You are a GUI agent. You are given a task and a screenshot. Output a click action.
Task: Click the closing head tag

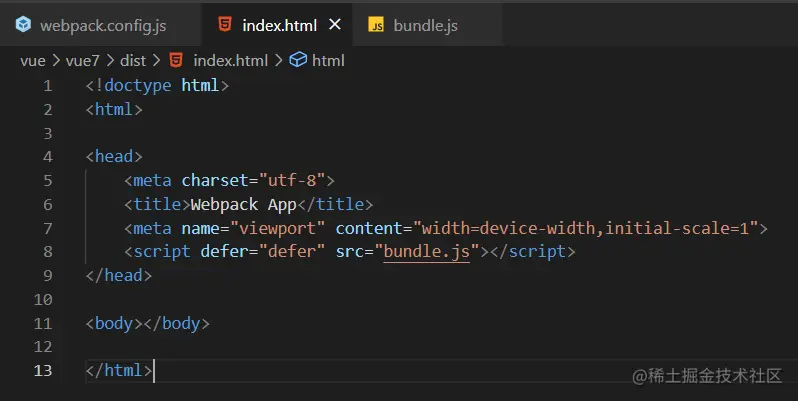coord(119,275)
